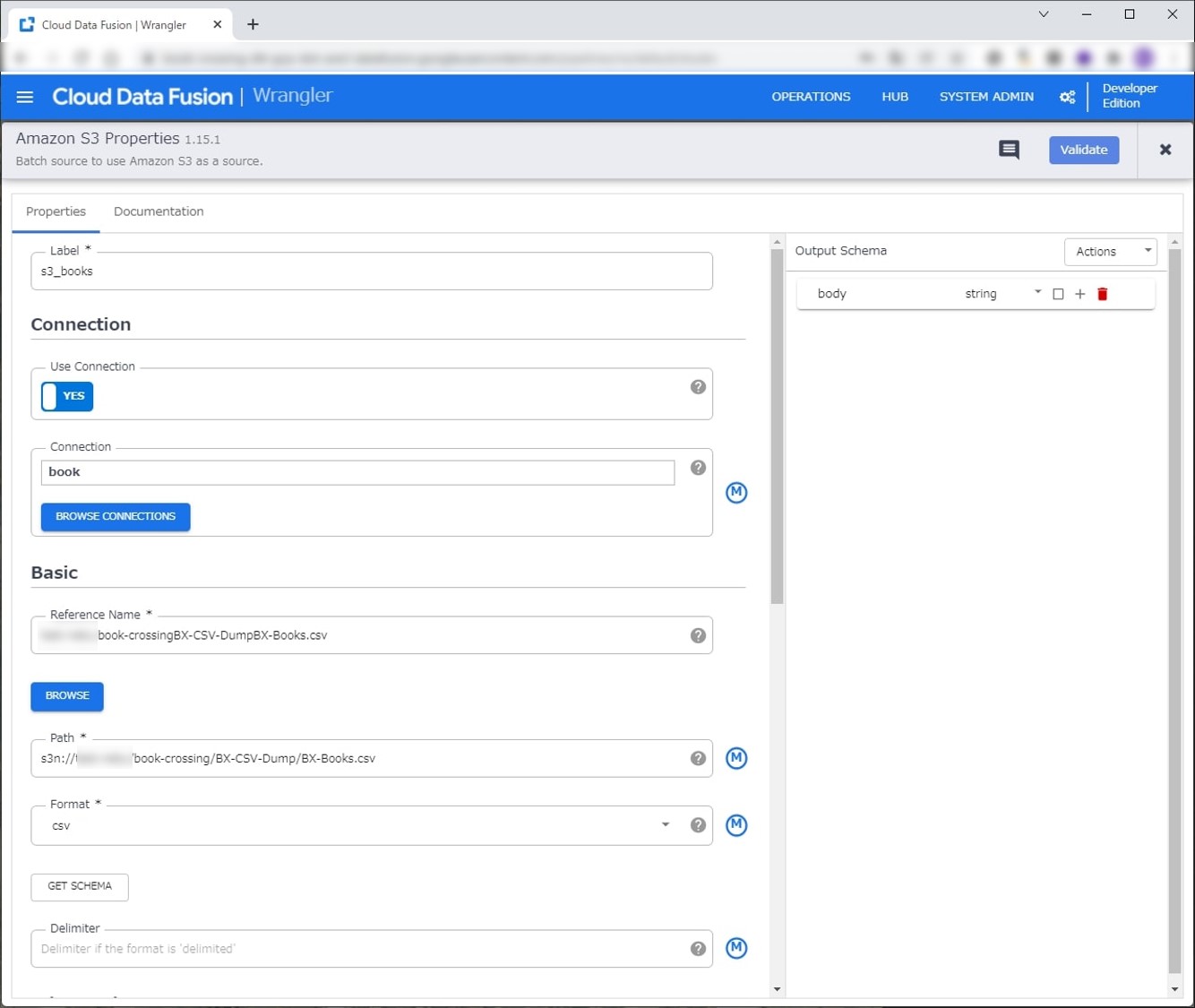Click the Cloud Data Fusion tab favicon
The width and height of the screenshot is (1195, 1008).
(x=27, y=25)
